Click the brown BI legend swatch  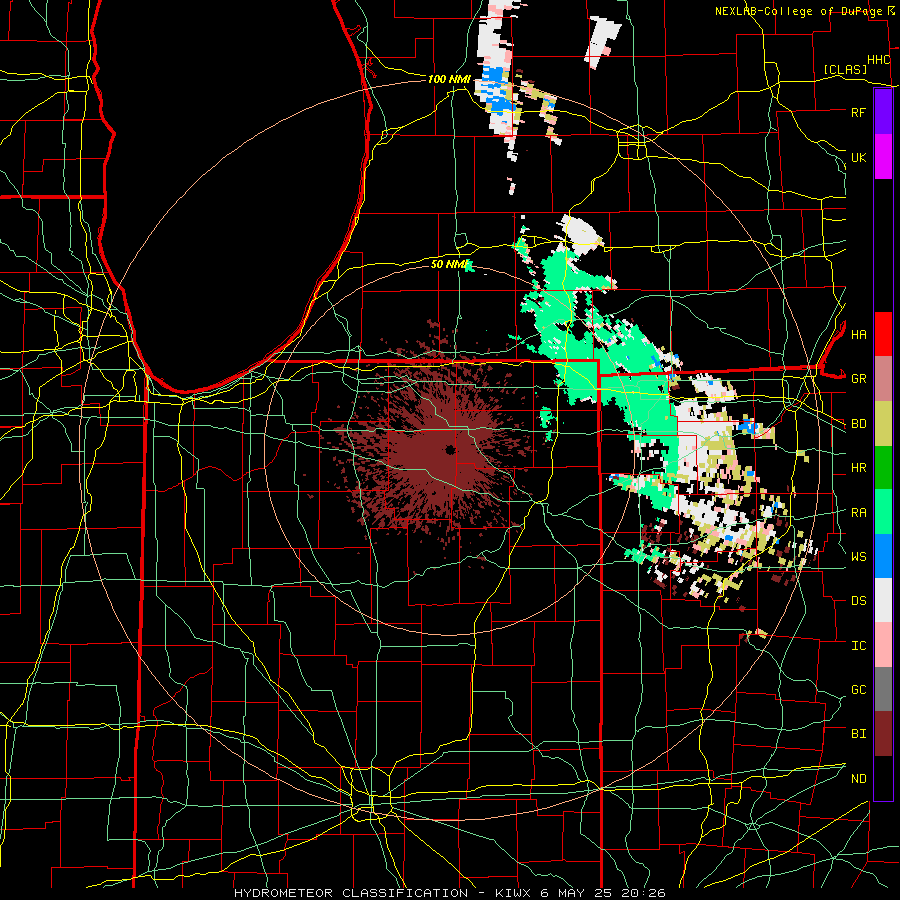(883, 734)
